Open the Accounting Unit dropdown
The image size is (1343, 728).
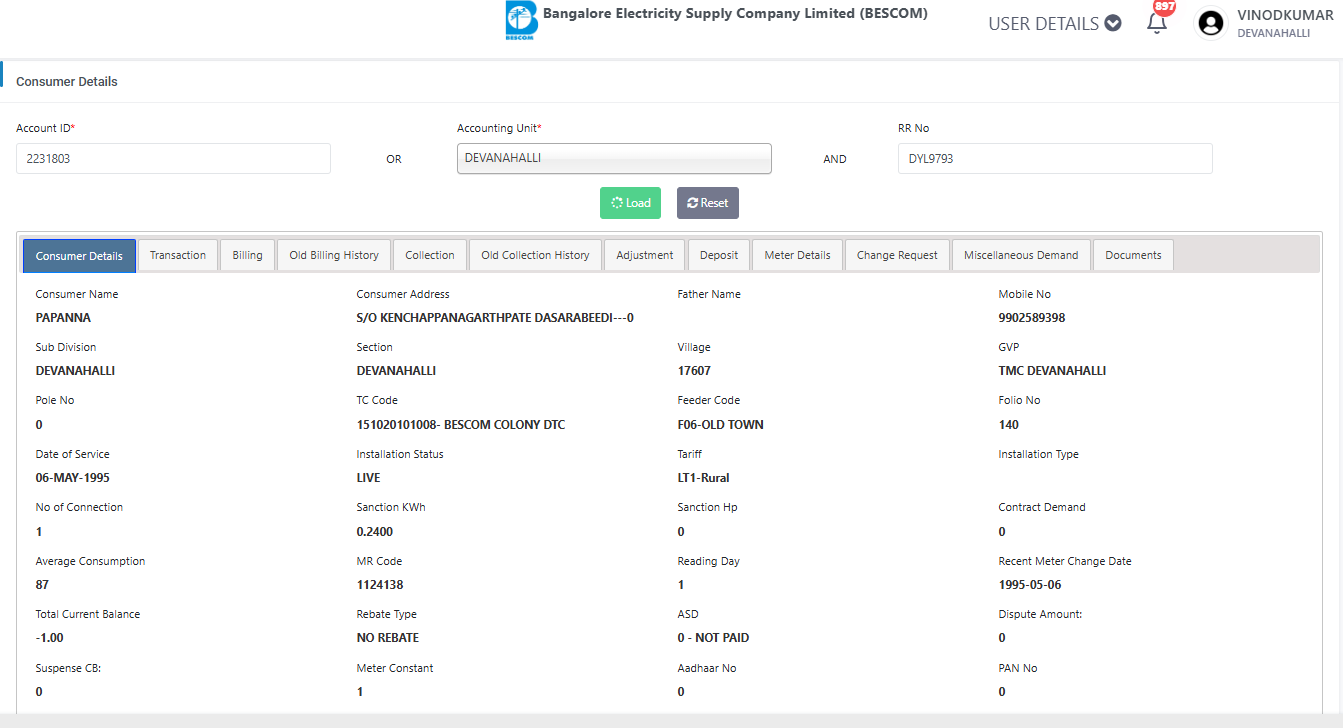pos(614,158)
